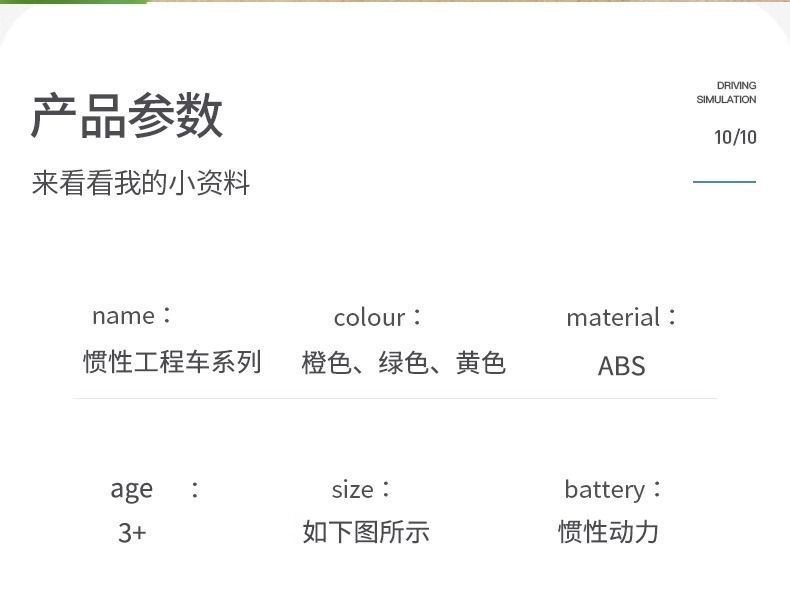The height and width of the screenshot is (592, 790).
Task: Click the 10/10 page indicator
Action: click(735, 138)
